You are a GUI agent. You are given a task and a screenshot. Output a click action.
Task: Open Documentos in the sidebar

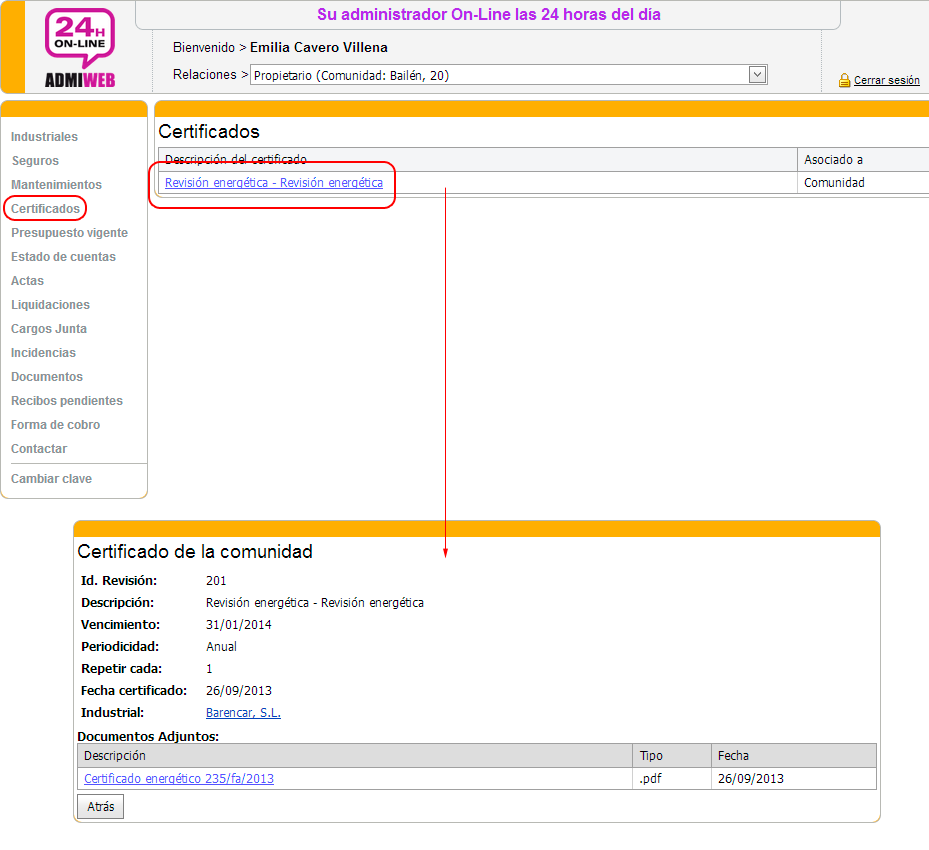pyautogui.click(x=47, y=377)
